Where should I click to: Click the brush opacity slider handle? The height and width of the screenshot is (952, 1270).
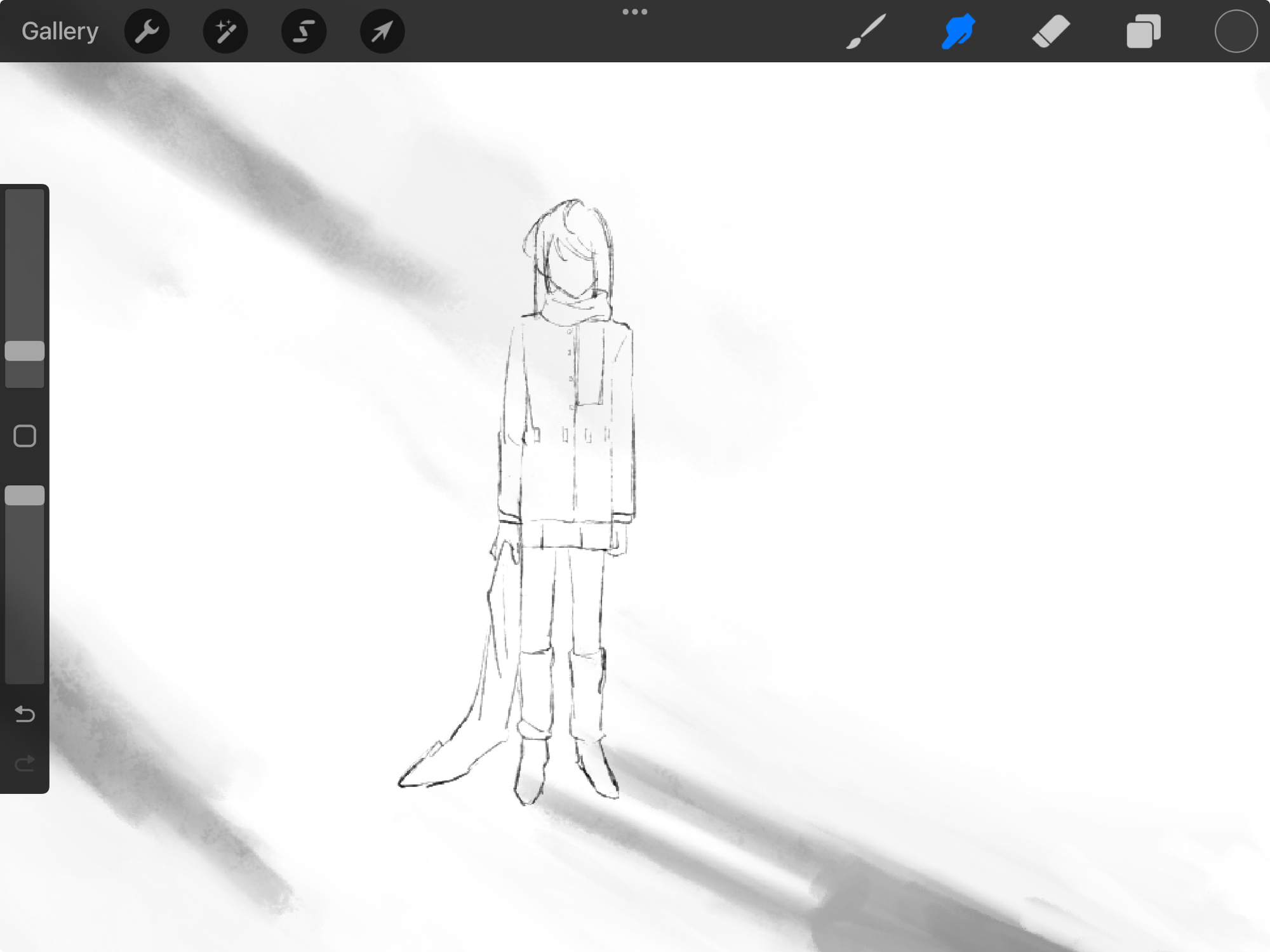click(25, 496)
